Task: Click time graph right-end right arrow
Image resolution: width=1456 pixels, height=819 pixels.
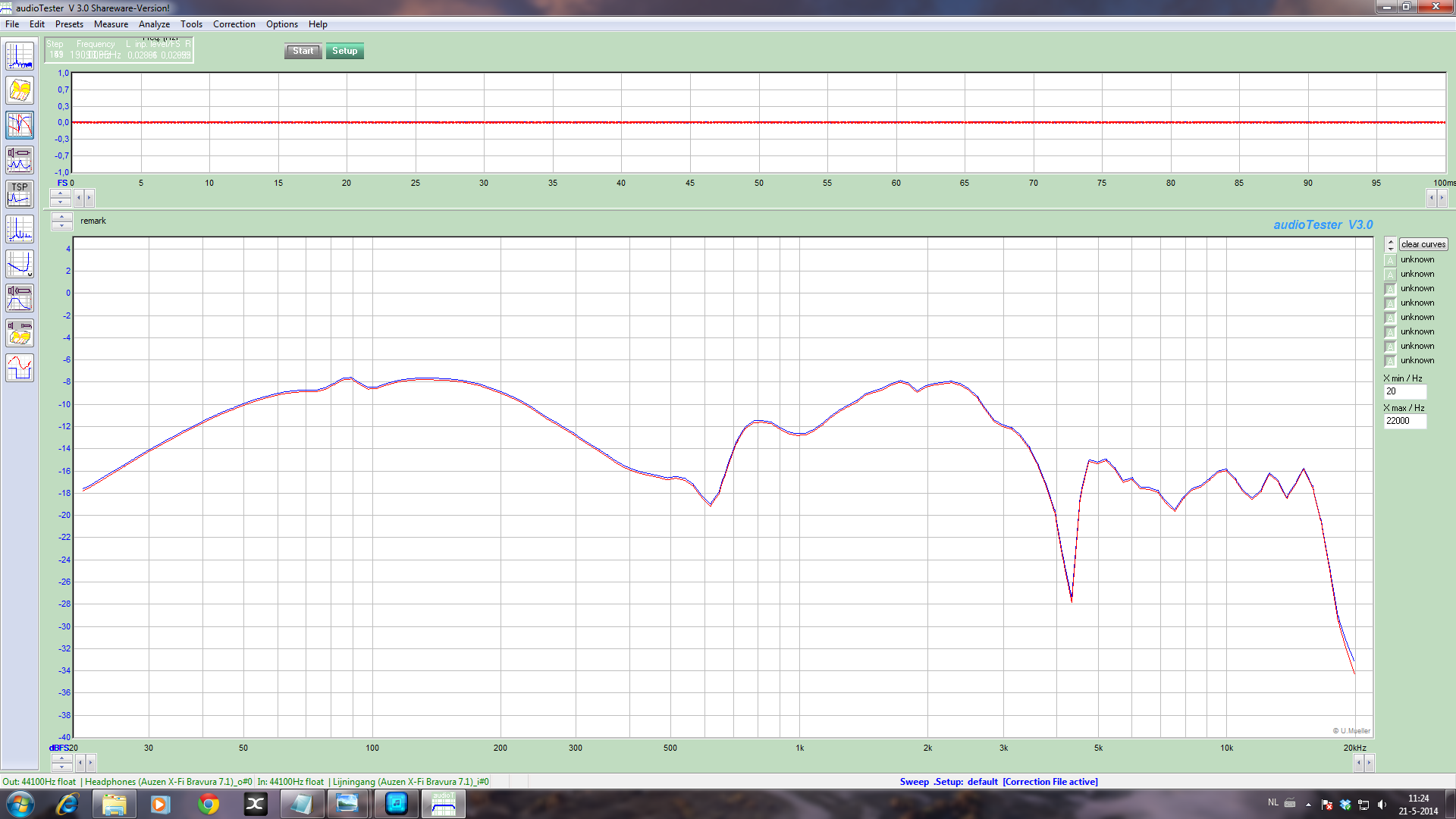Action: click(x=1442, y=198)
